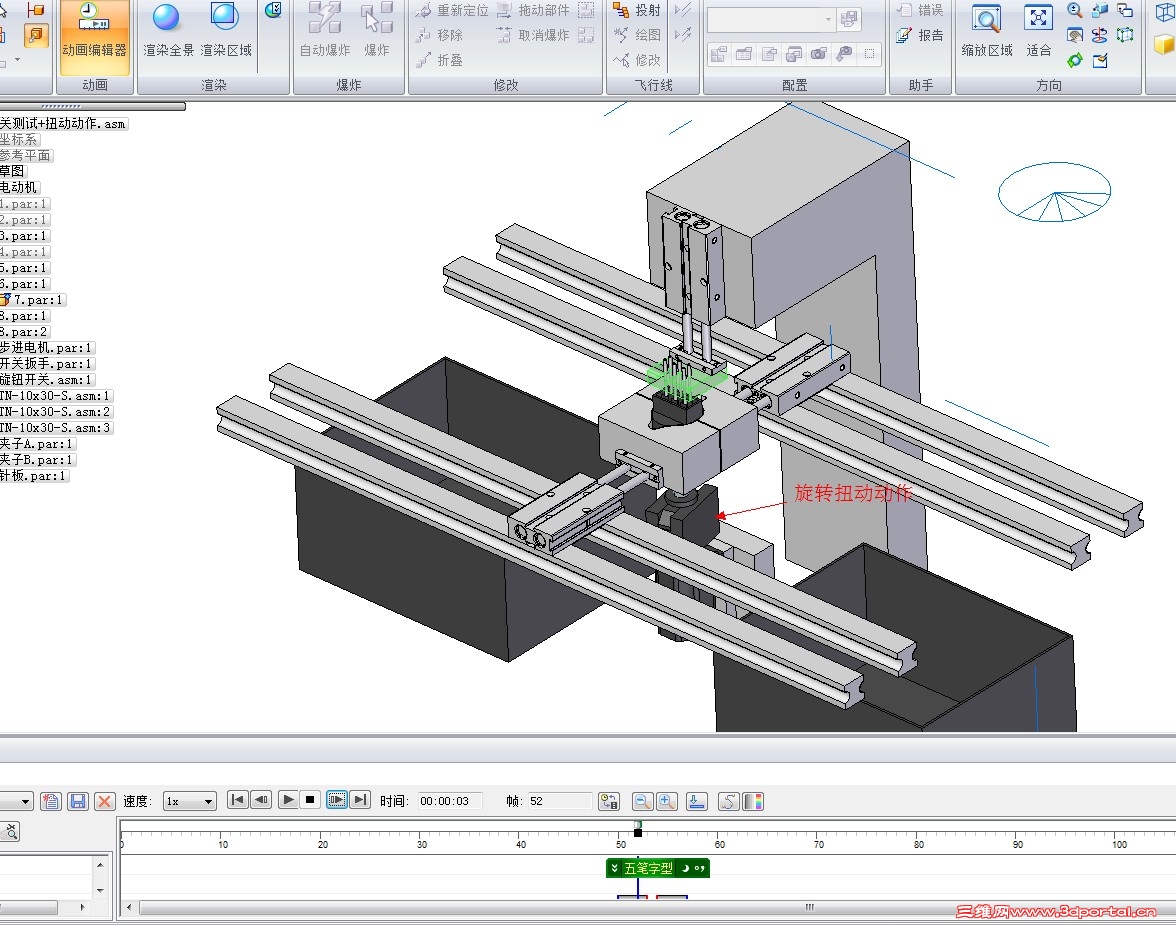Click the 投射 flow line tool
This screenshot has height=925, width=1176.
638,11
